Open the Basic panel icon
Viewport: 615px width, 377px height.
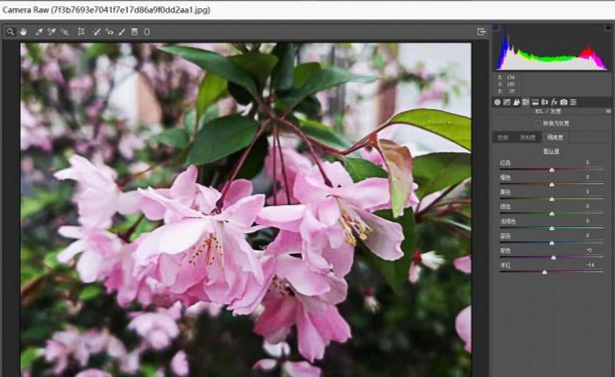tap(497, 102)
